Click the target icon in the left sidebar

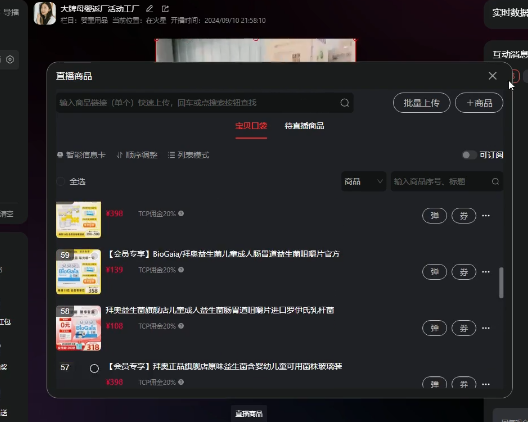point(10,60)
